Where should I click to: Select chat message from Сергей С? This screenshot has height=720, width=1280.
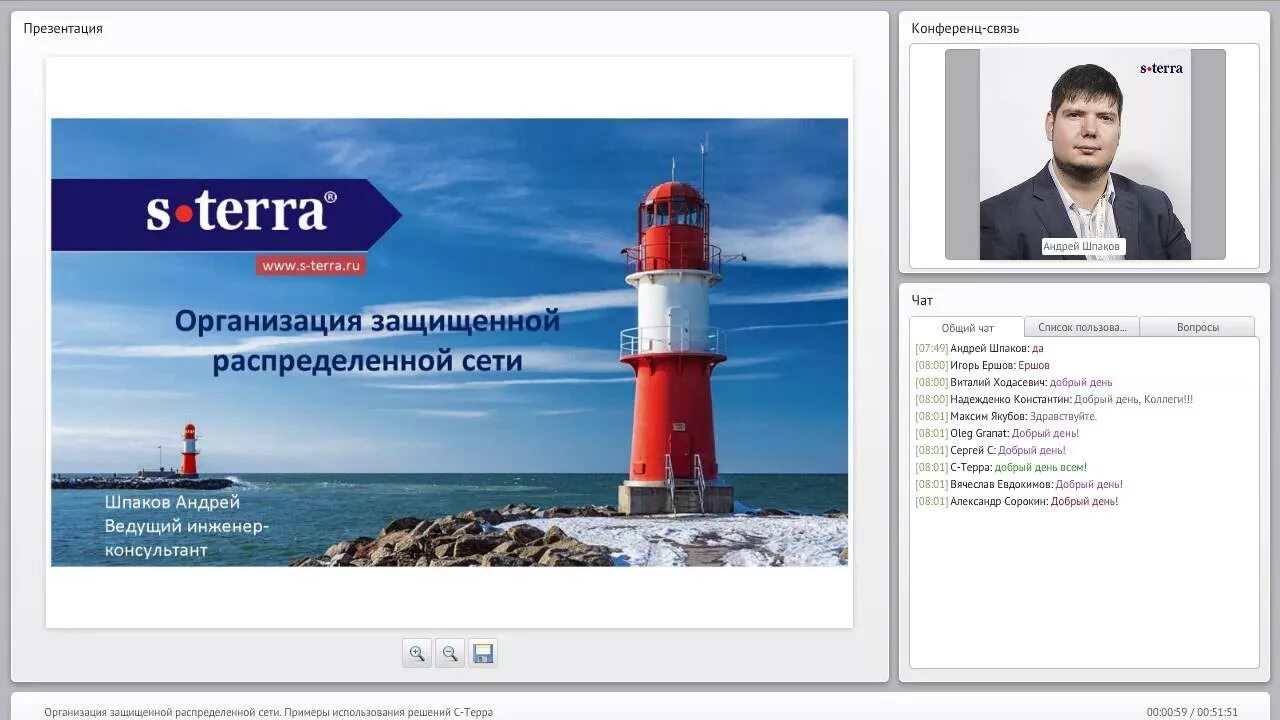[990, 450]
